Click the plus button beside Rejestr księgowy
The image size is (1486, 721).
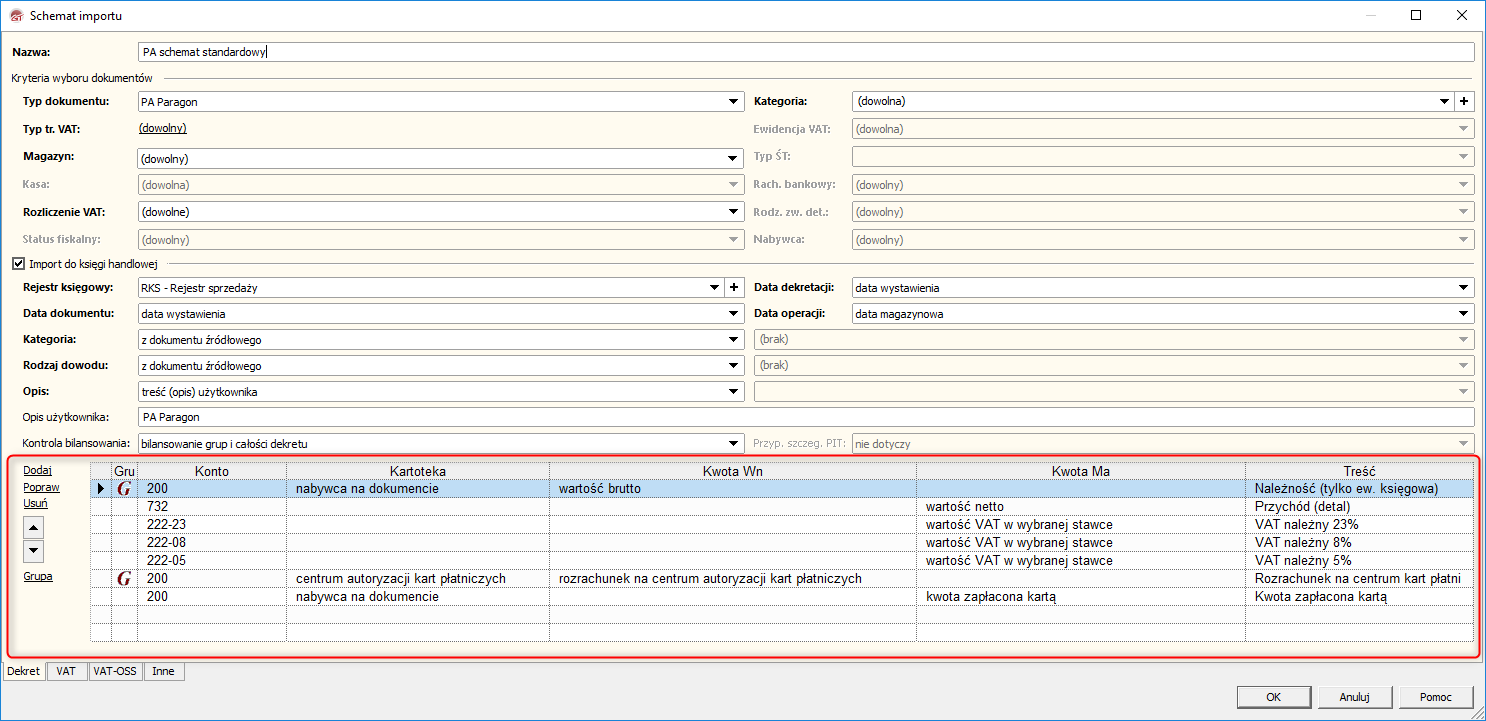(732, 288)
